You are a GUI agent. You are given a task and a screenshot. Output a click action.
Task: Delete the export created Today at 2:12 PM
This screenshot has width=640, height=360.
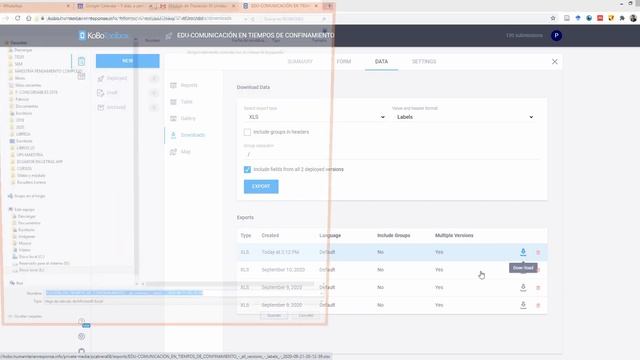tap(538, 253)
